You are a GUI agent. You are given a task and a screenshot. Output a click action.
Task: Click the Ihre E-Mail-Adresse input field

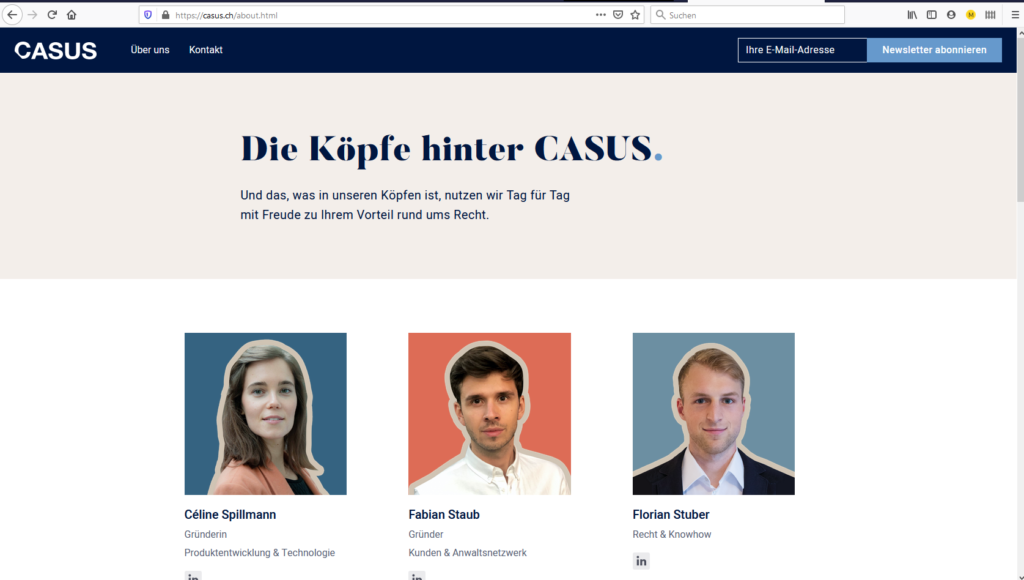[x=803, y=50]
